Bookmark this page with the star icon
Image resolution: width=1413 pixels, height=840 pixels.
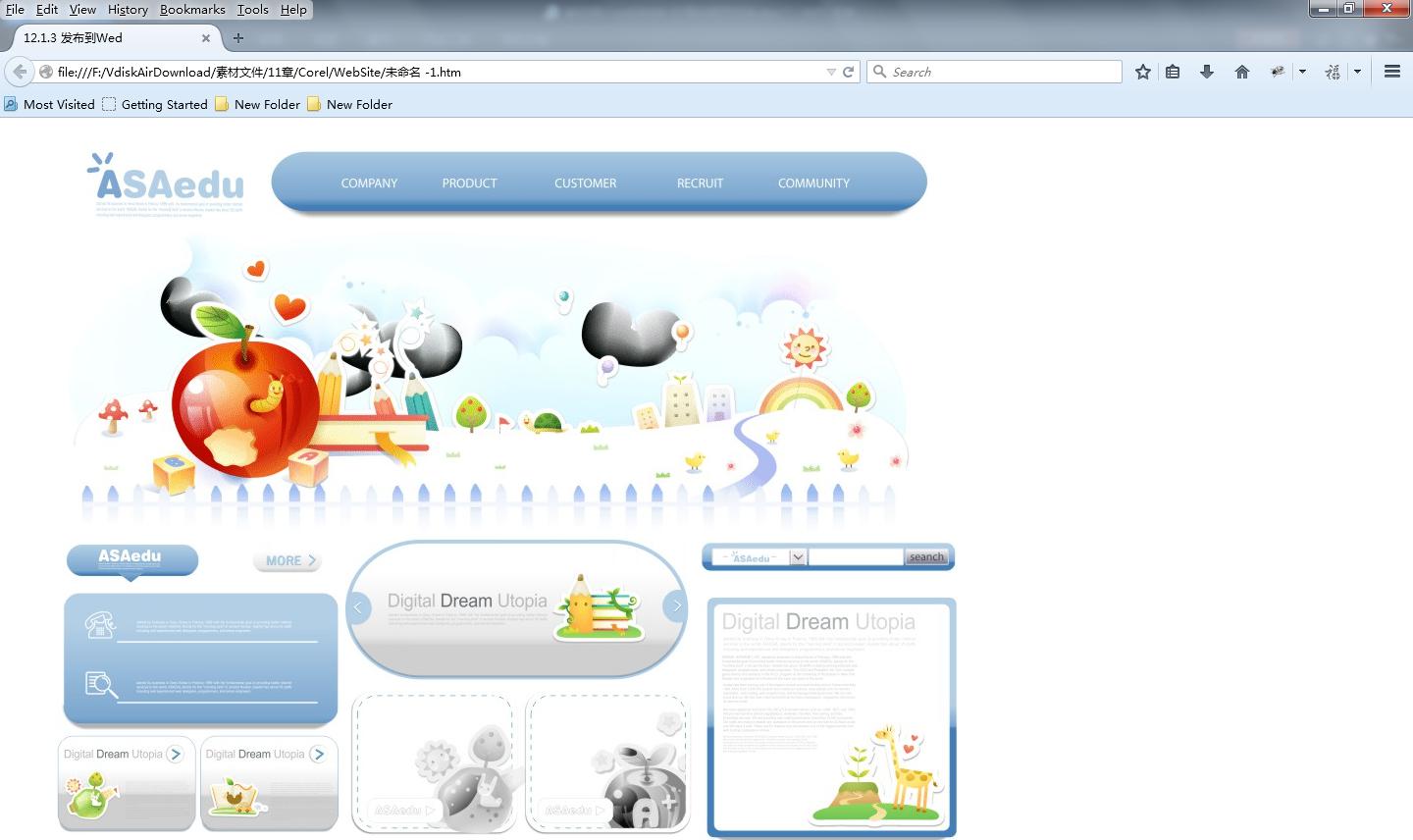pos(1143,72)
